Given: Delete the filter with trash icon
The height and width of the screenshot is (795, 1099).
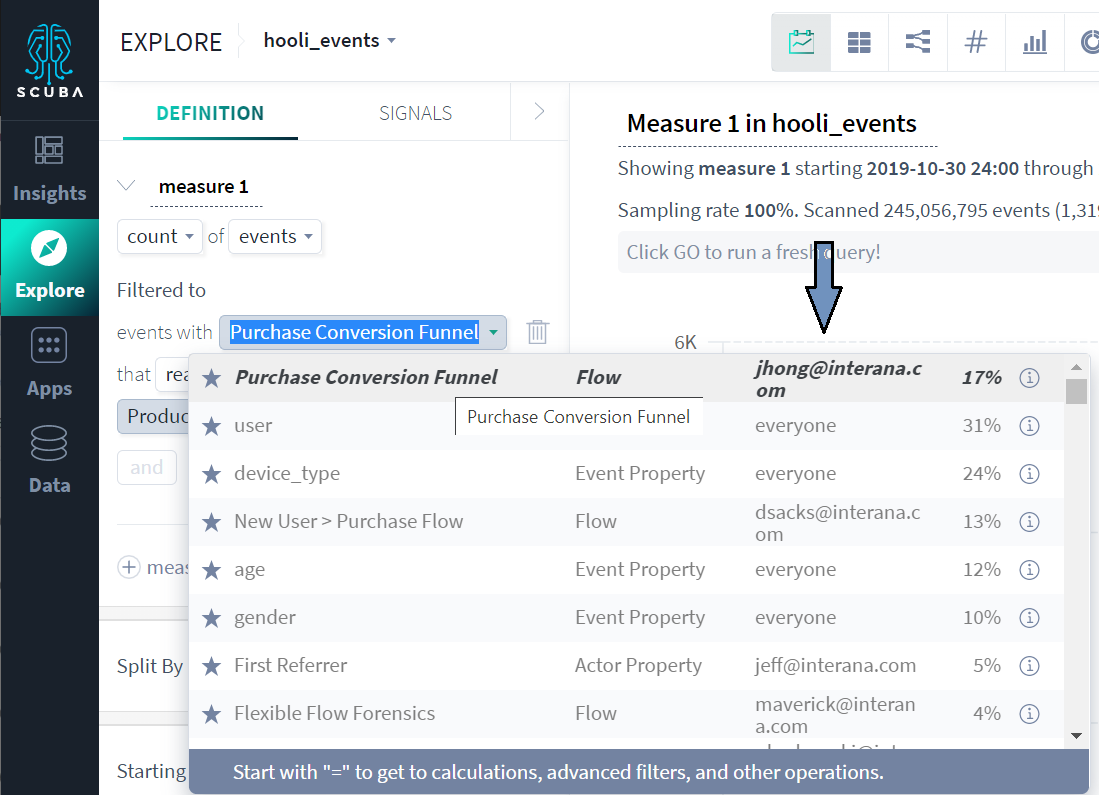Looking at the screenshot, I should 538,332.
